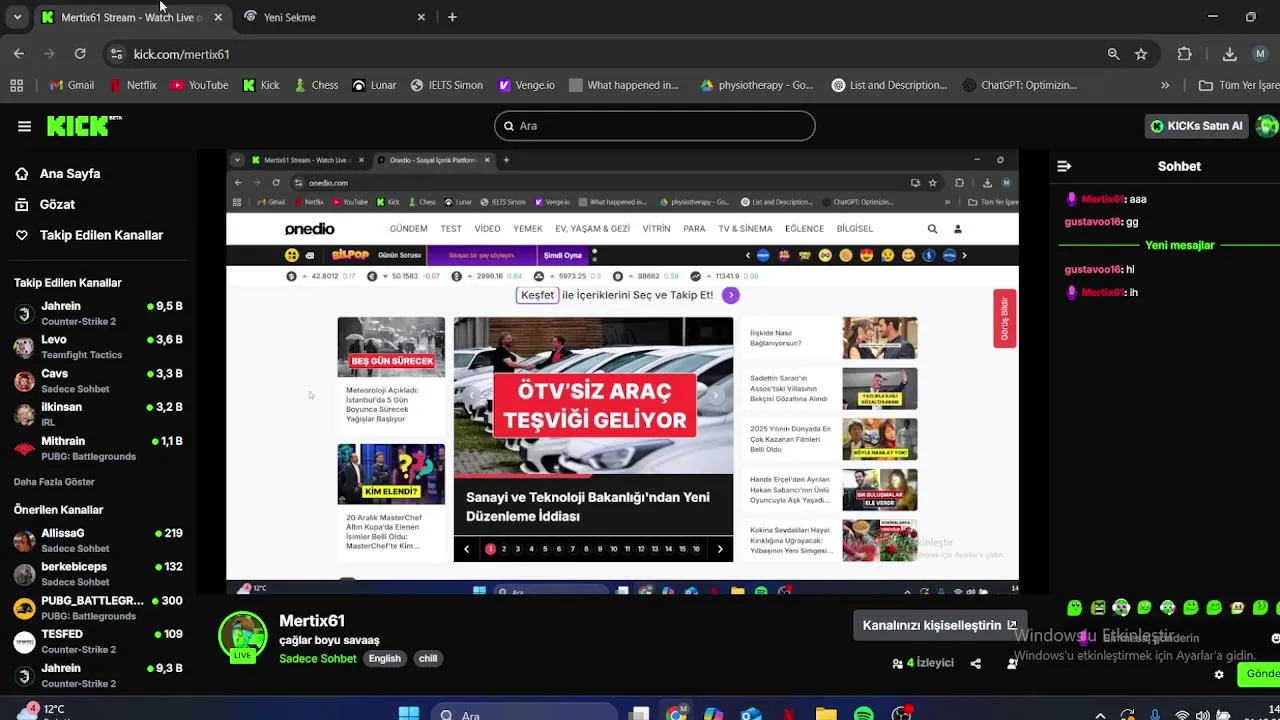Screen dimensions: 1280x720
Task: Open Takip Edilen Kanallar page
Action: coord(88,235)
